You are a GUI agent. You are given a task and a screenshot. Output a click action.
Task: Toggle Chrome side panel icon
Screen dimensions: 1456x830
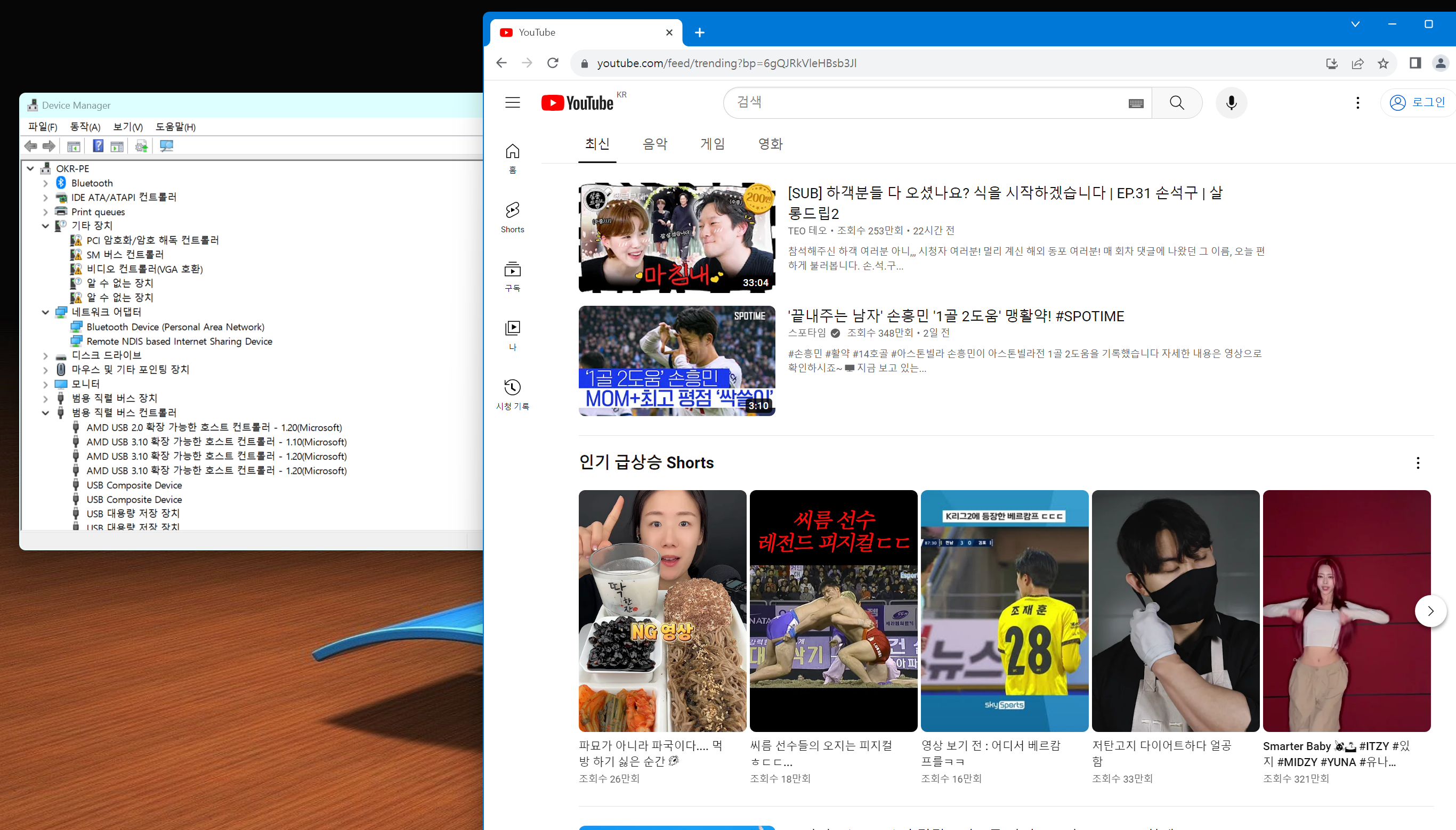[1415, 63]
